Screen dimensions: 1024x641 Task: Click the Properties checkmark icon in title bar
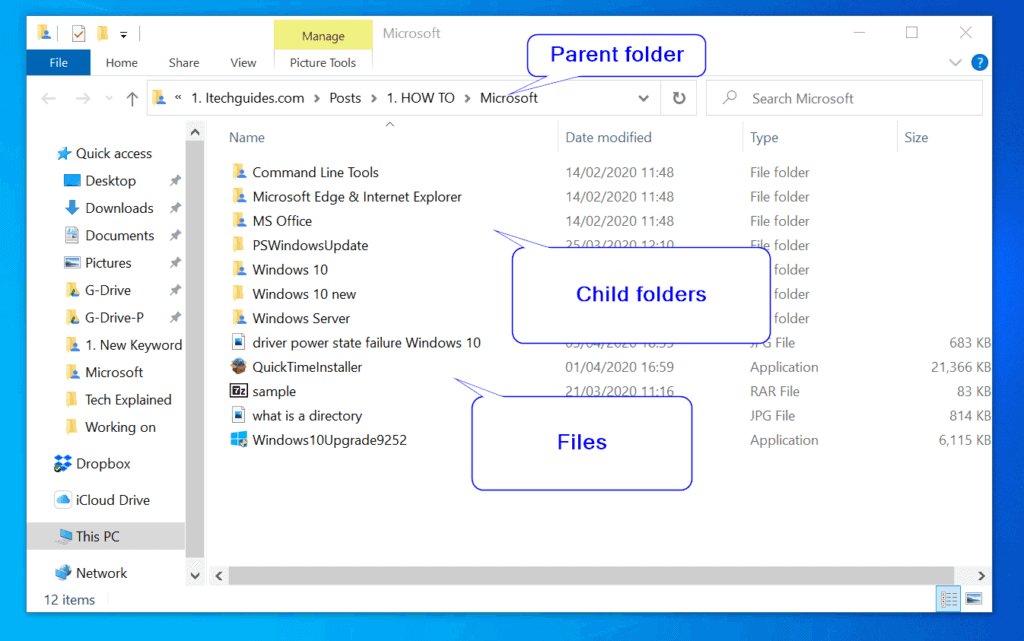pyautogui.click(x=78, y=33)
